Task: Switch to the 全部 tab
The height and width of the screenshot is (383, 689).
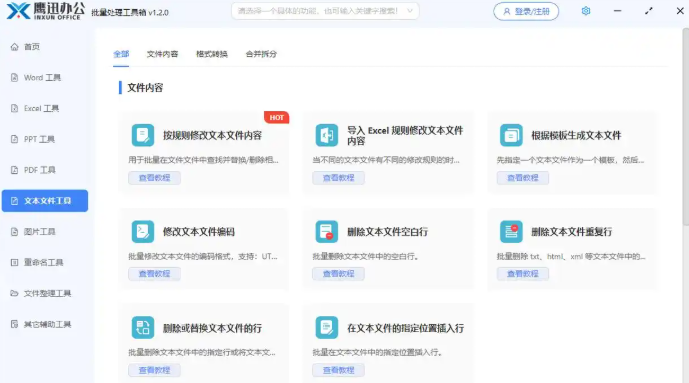Action: 121,54
